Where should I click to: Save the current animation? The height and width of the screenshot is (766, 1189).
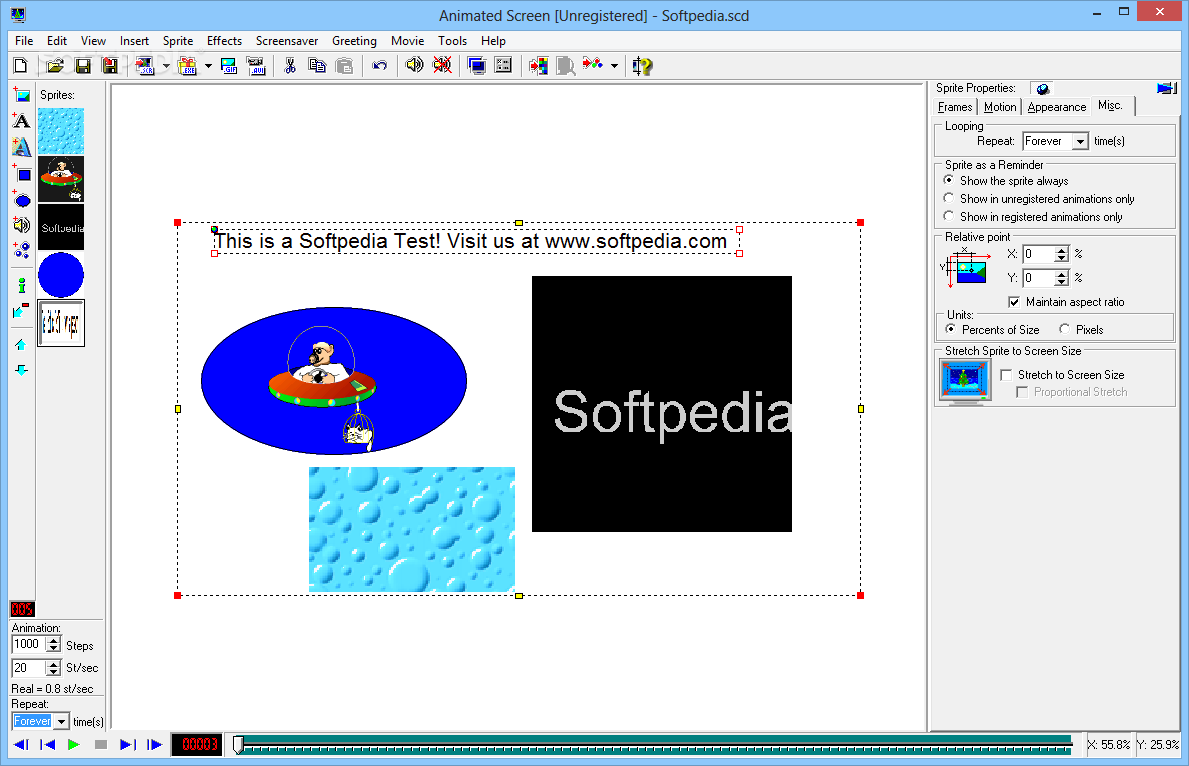[x=83, y=66]
